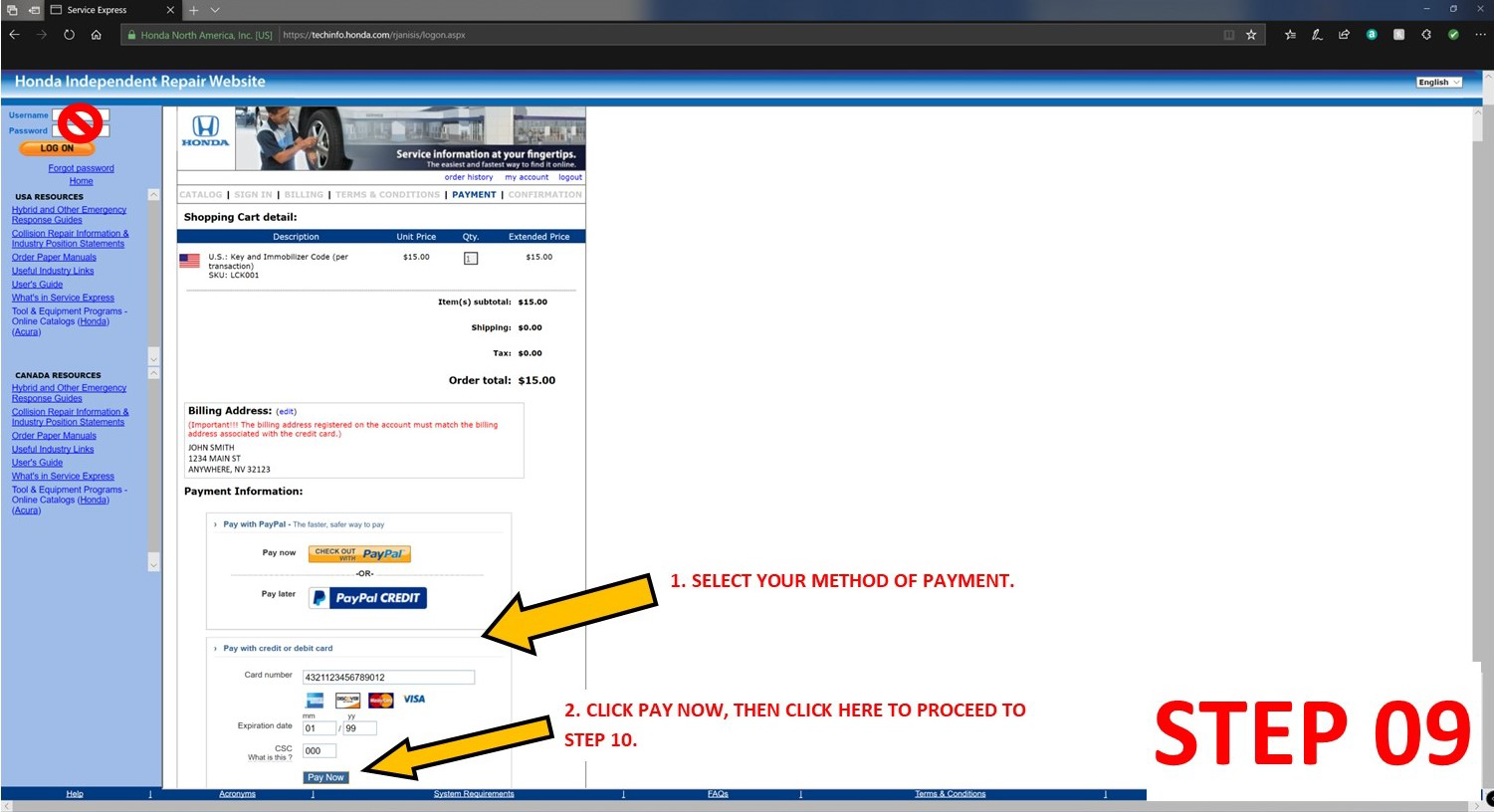Click down arrow of USA Resources scrollbar
Screen dimensions: 1494x812
153,357
